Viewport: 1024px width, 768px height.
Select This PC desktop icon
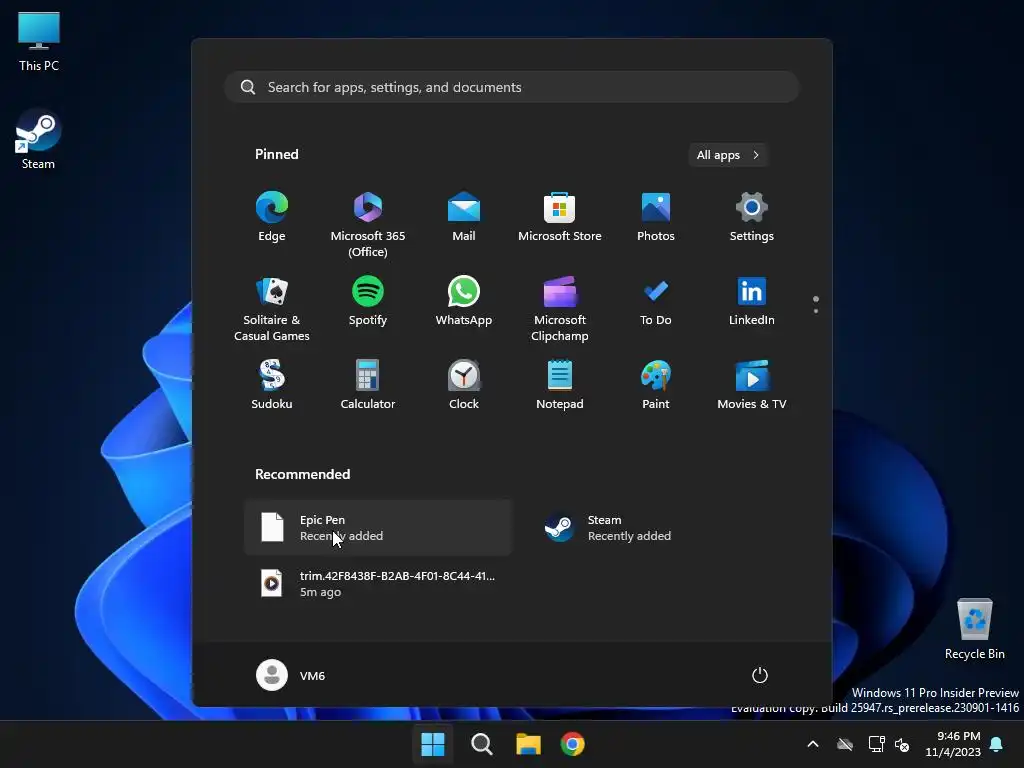pyautogui.click(x=39, y=40)
